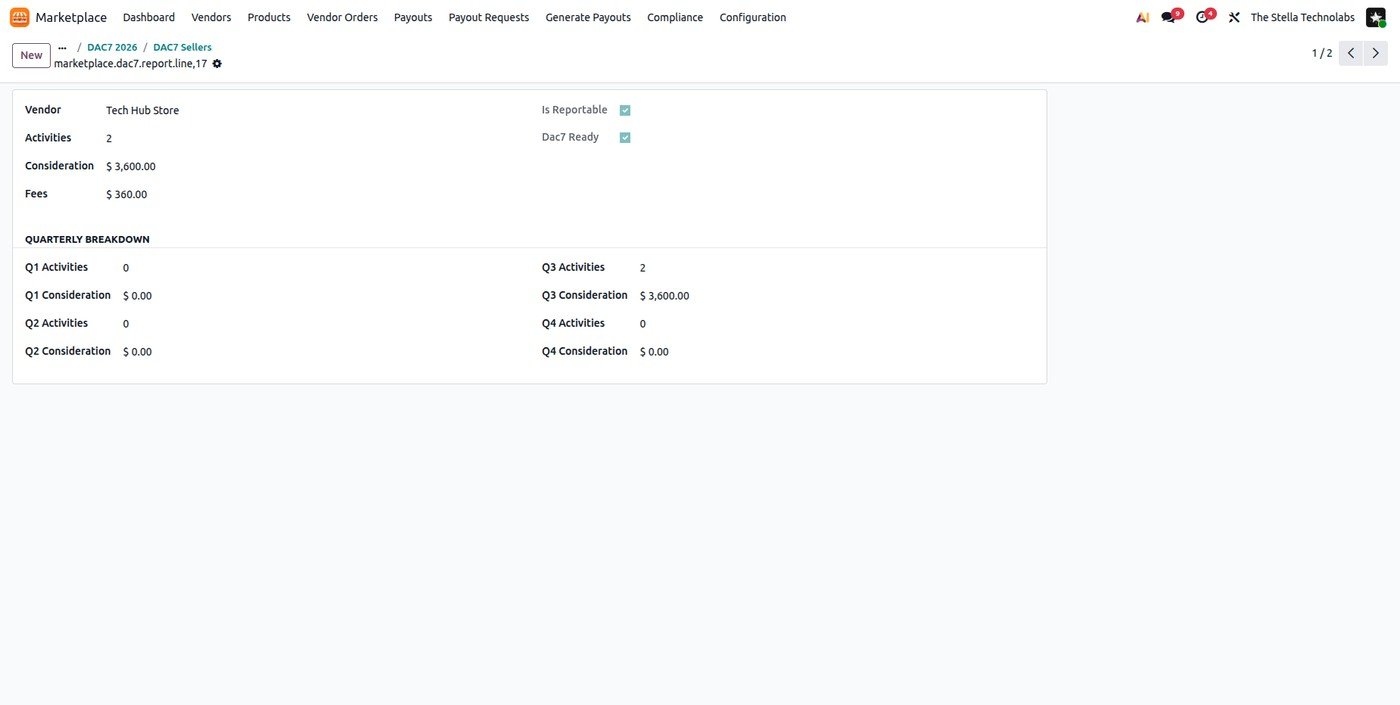Click the Q3 Consideration value $ 3,600.00
Screen dimensions: 1400x705
[664, 296]
